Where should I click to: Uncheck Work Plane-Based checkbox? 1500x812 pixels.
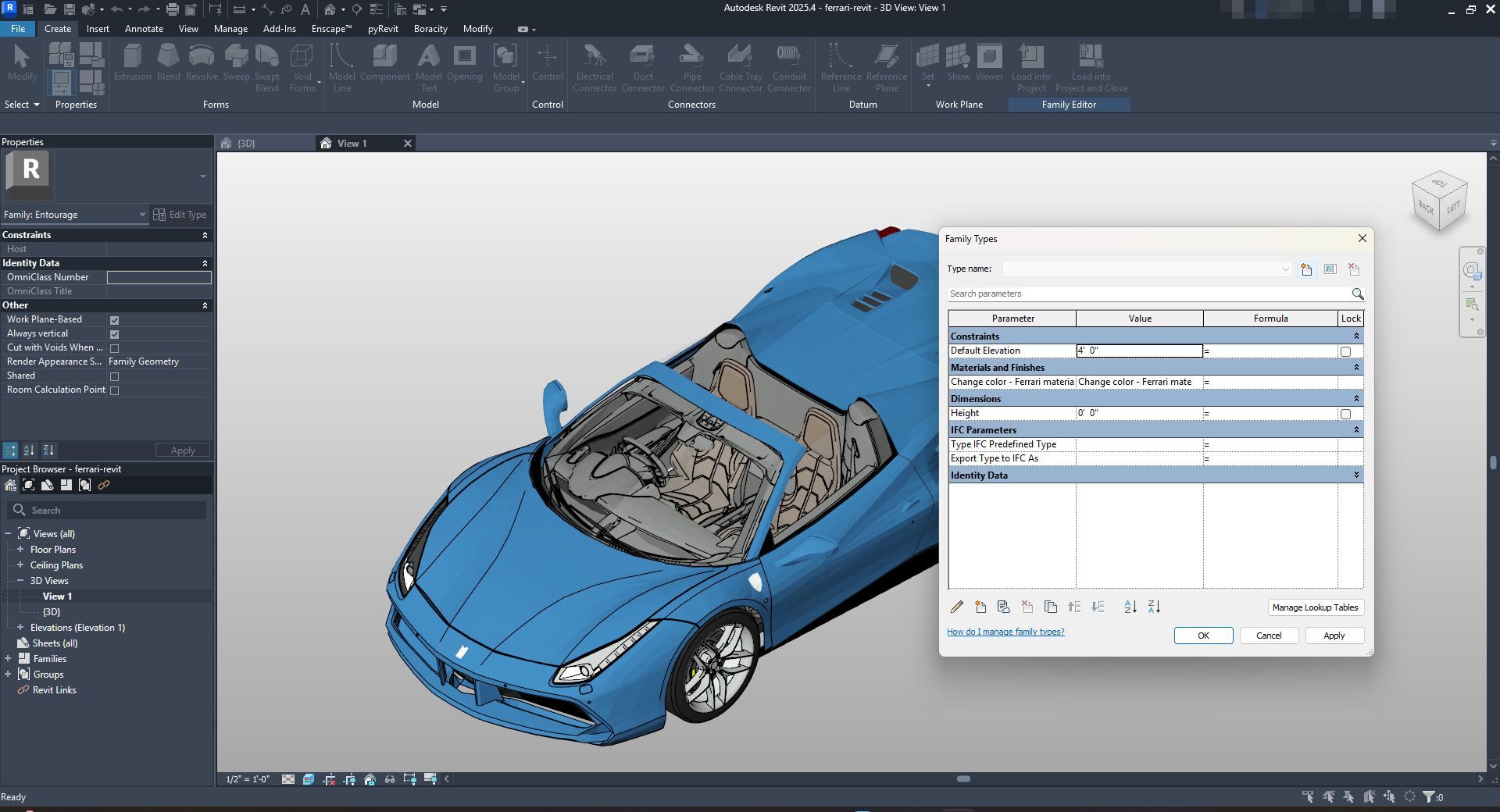[115, 320]
